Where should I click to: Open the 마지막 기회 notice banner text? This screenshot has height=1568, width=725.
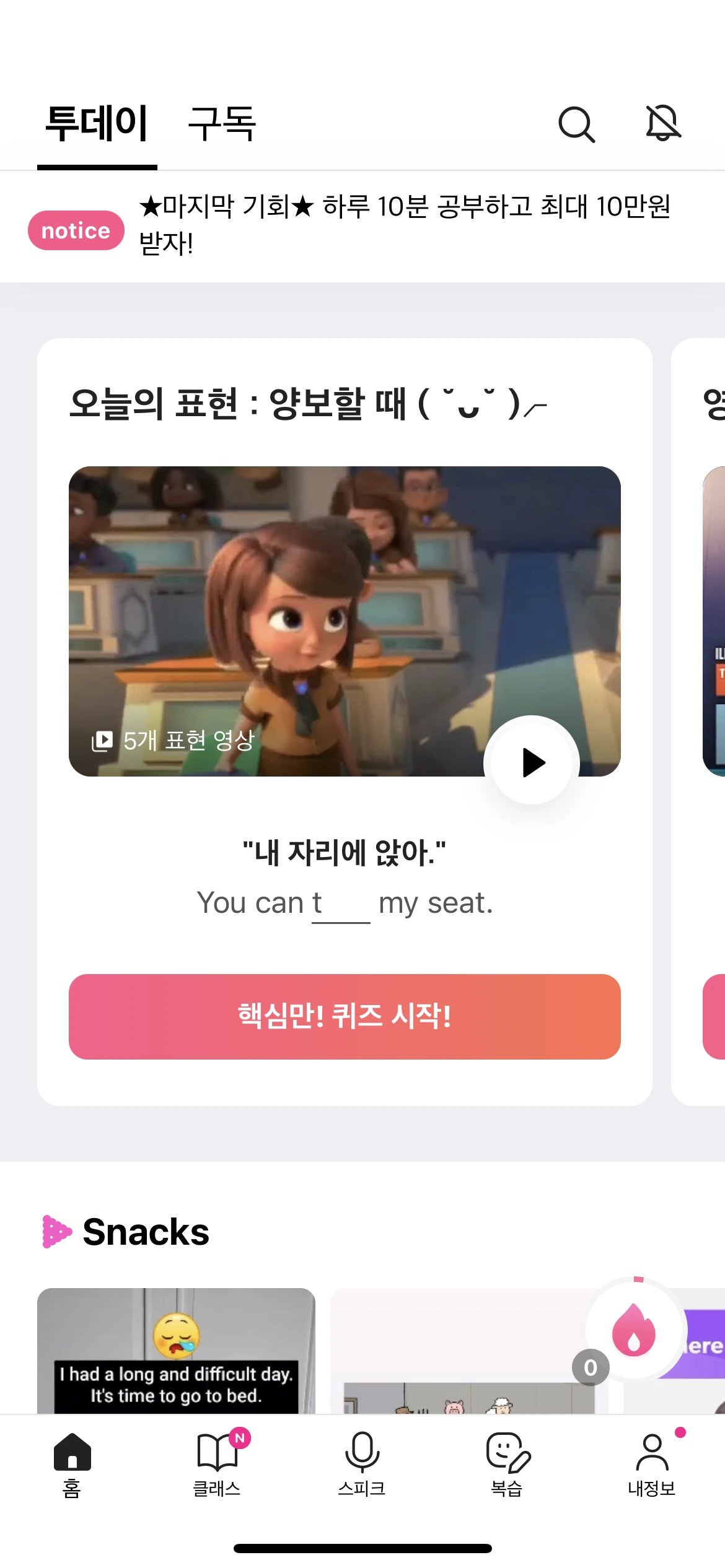click(x=405, y=224)
